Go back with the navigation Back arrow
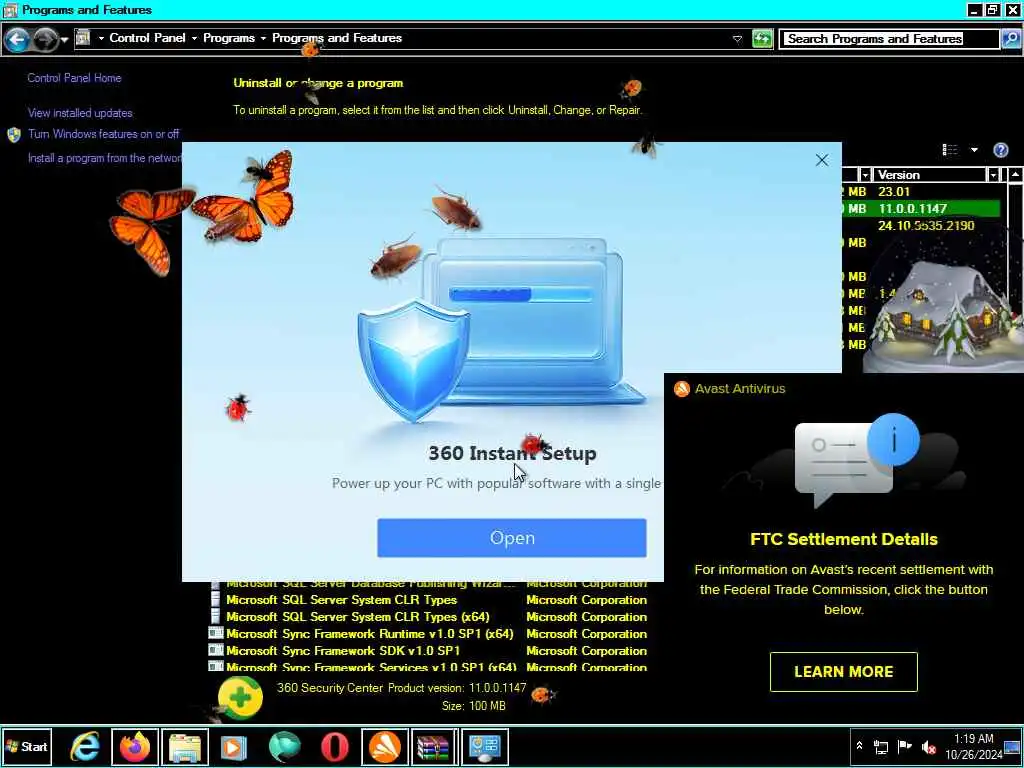Screen dimensions: 1024x768 click(17, 40)
